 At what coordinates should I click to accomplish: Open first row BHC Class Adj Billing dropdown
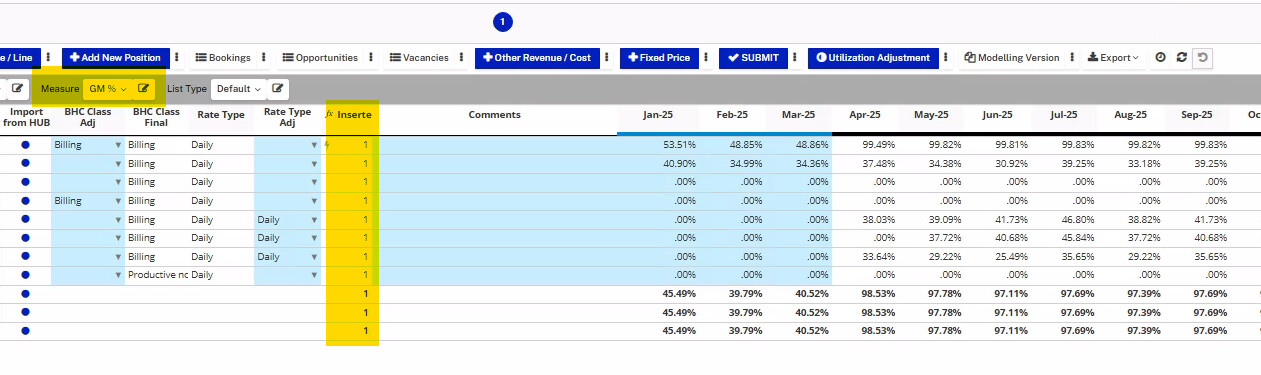click(87, 145)
